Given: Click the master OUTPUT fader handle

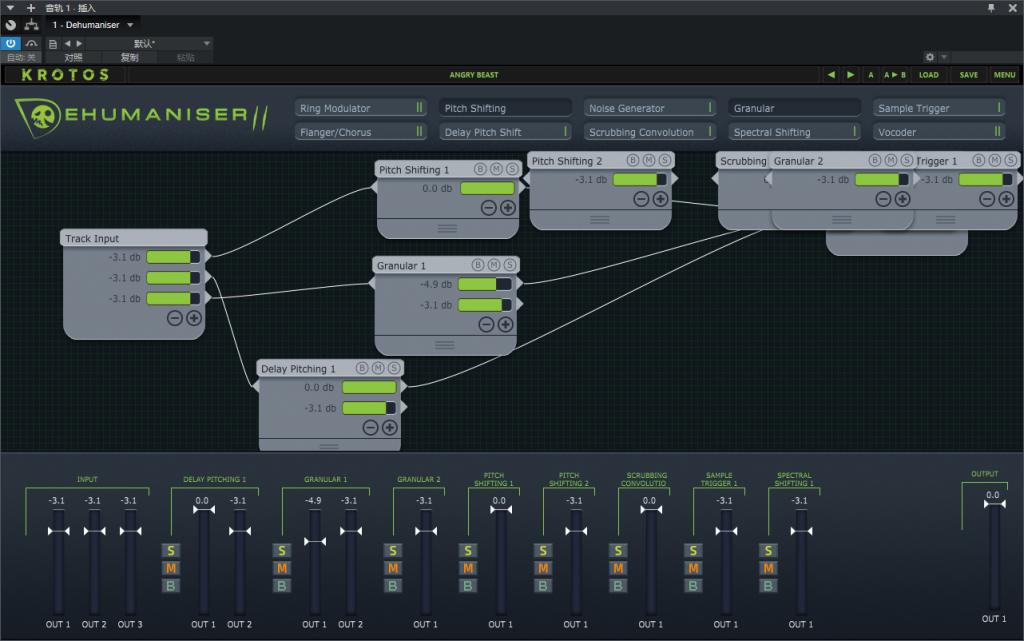Looking at the screenshot, I should click(x=995, y=504).
